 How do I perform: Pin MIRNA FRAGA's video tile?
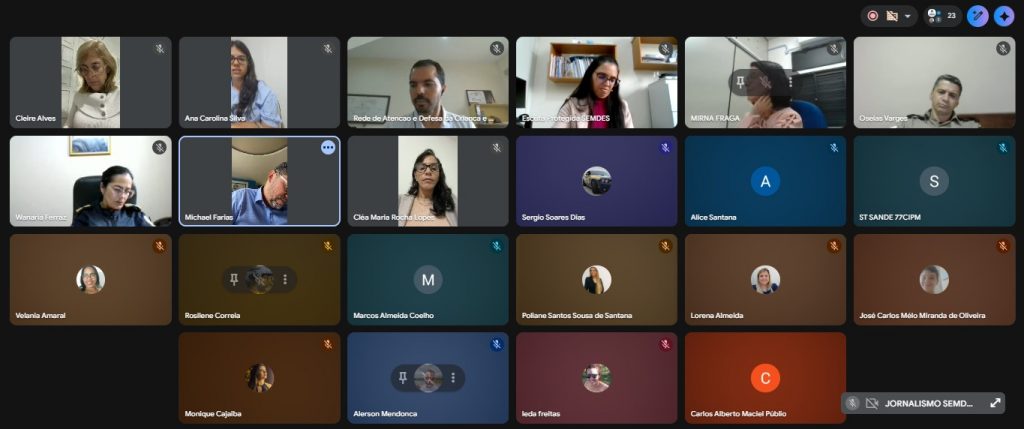(740, 82)
